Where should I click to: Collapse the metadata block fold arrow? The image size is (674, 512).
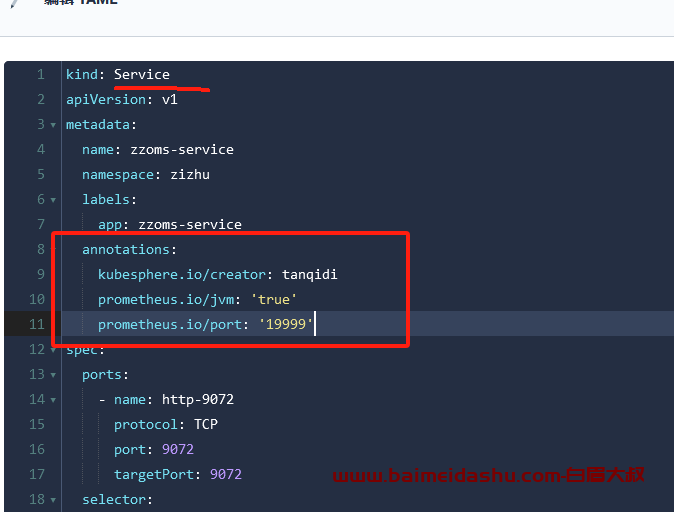(x=53, y=125)
